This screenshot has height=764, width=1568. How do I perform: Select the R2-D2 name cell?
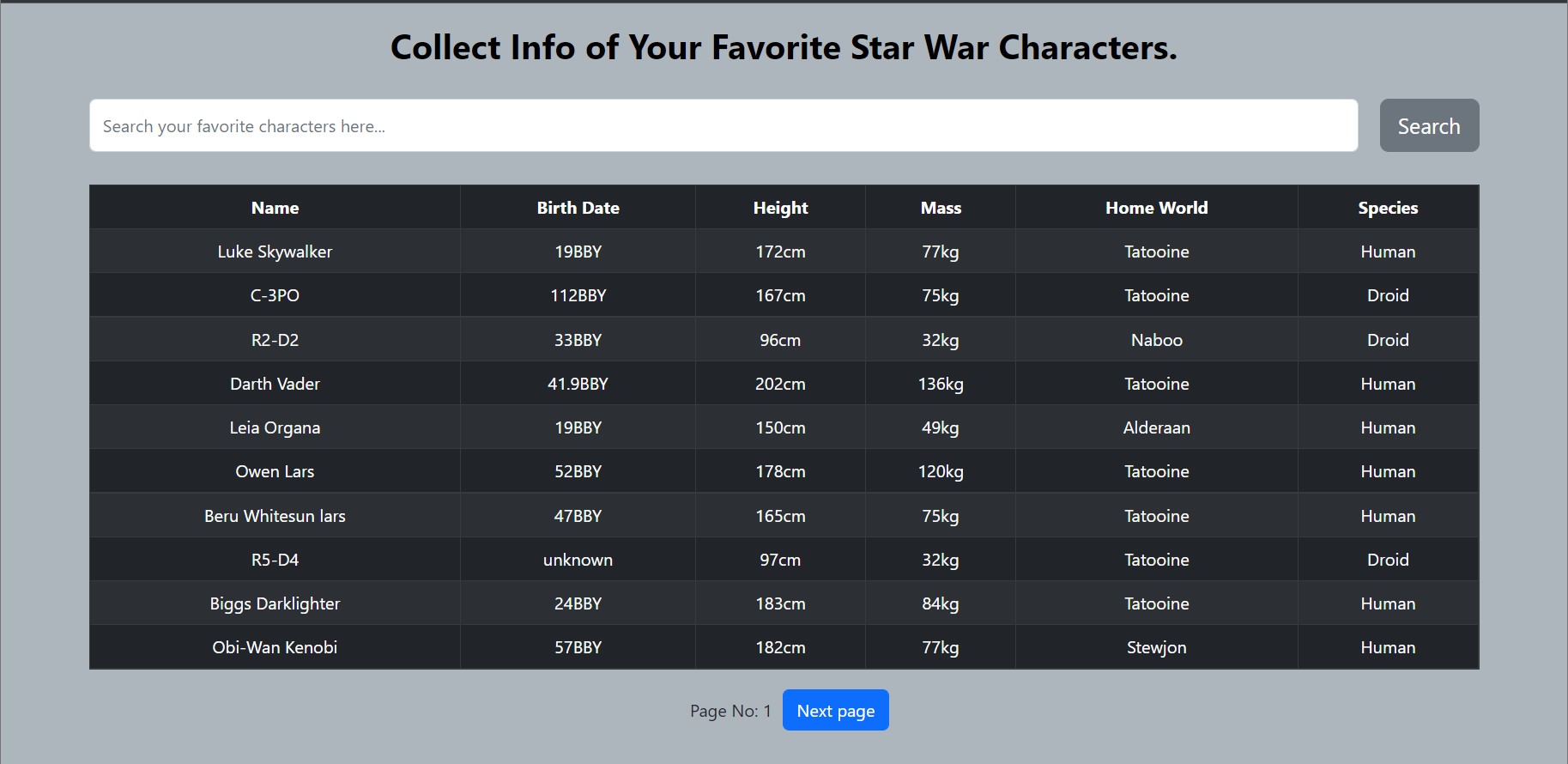point(275,340)
